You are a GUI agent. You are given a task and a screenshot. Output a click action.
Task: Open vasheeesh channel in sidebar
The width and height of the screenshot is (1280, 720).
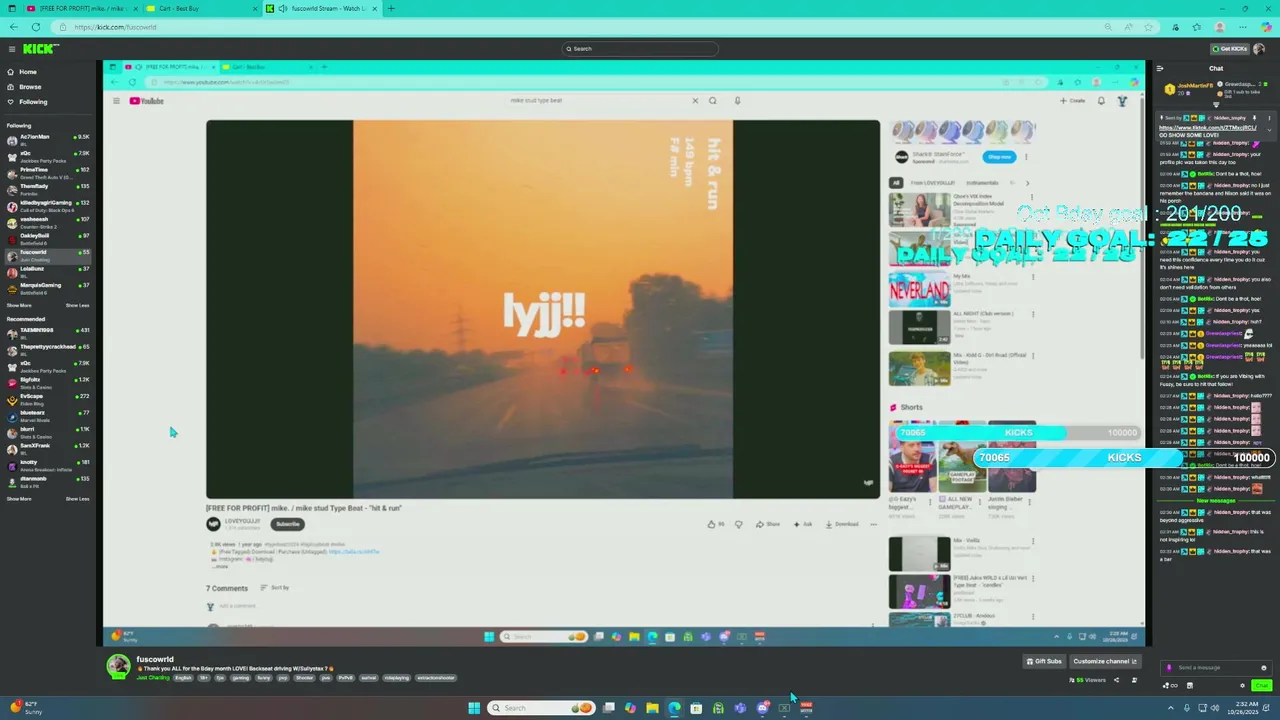[x=48, y=221]
